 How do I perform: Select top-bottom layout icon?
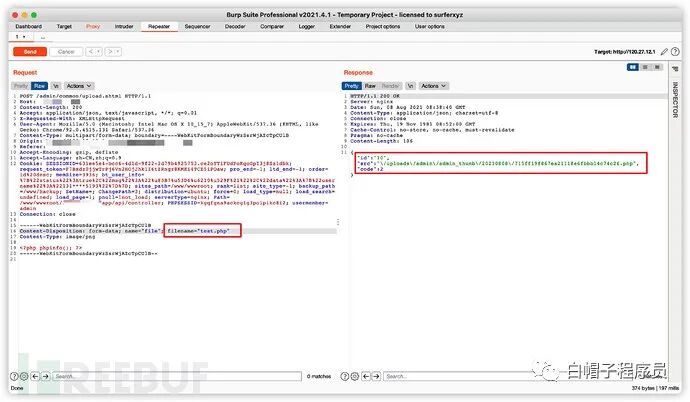[x=645, y=67]
